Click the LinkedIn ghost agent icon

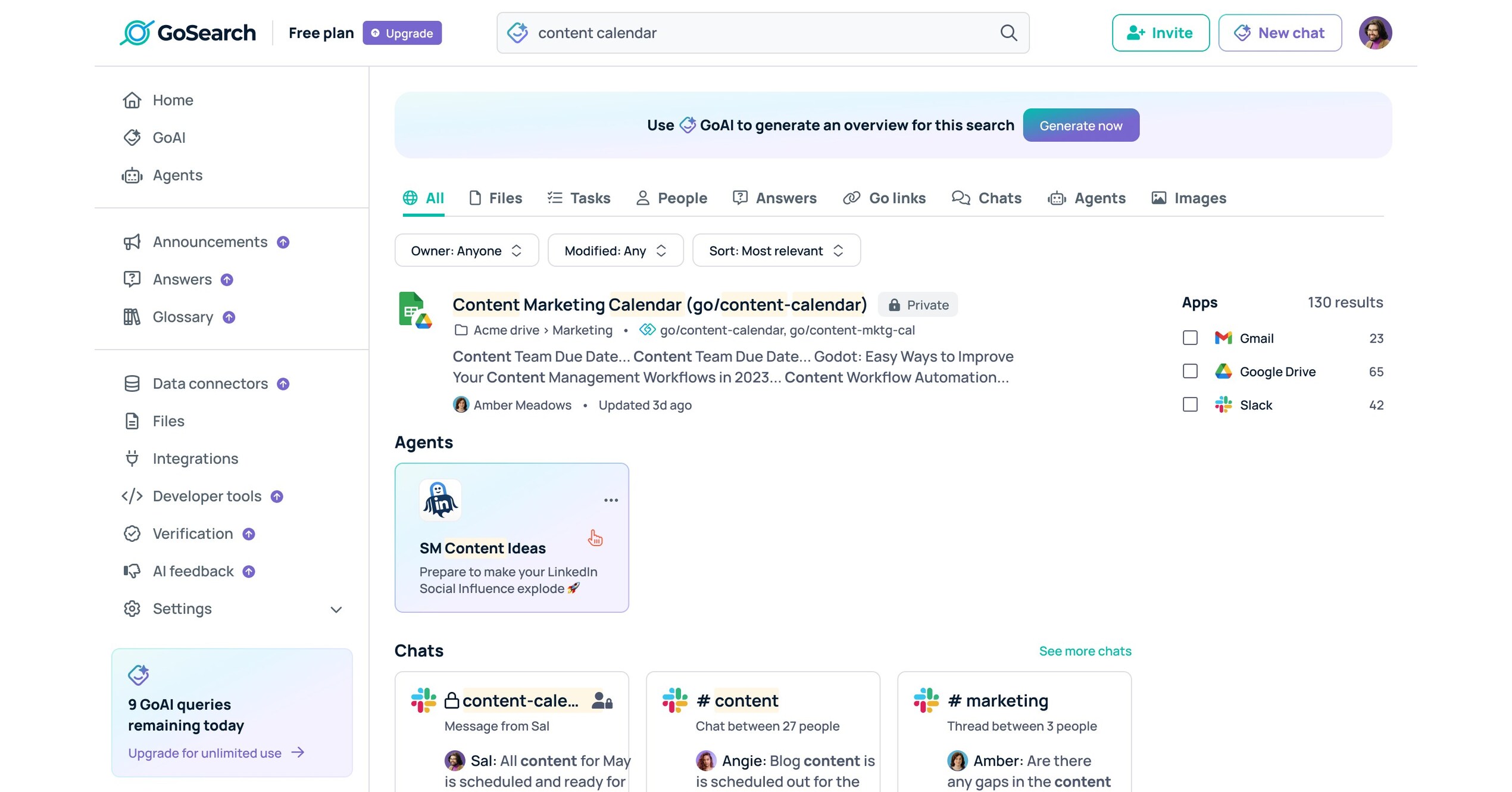440,500
